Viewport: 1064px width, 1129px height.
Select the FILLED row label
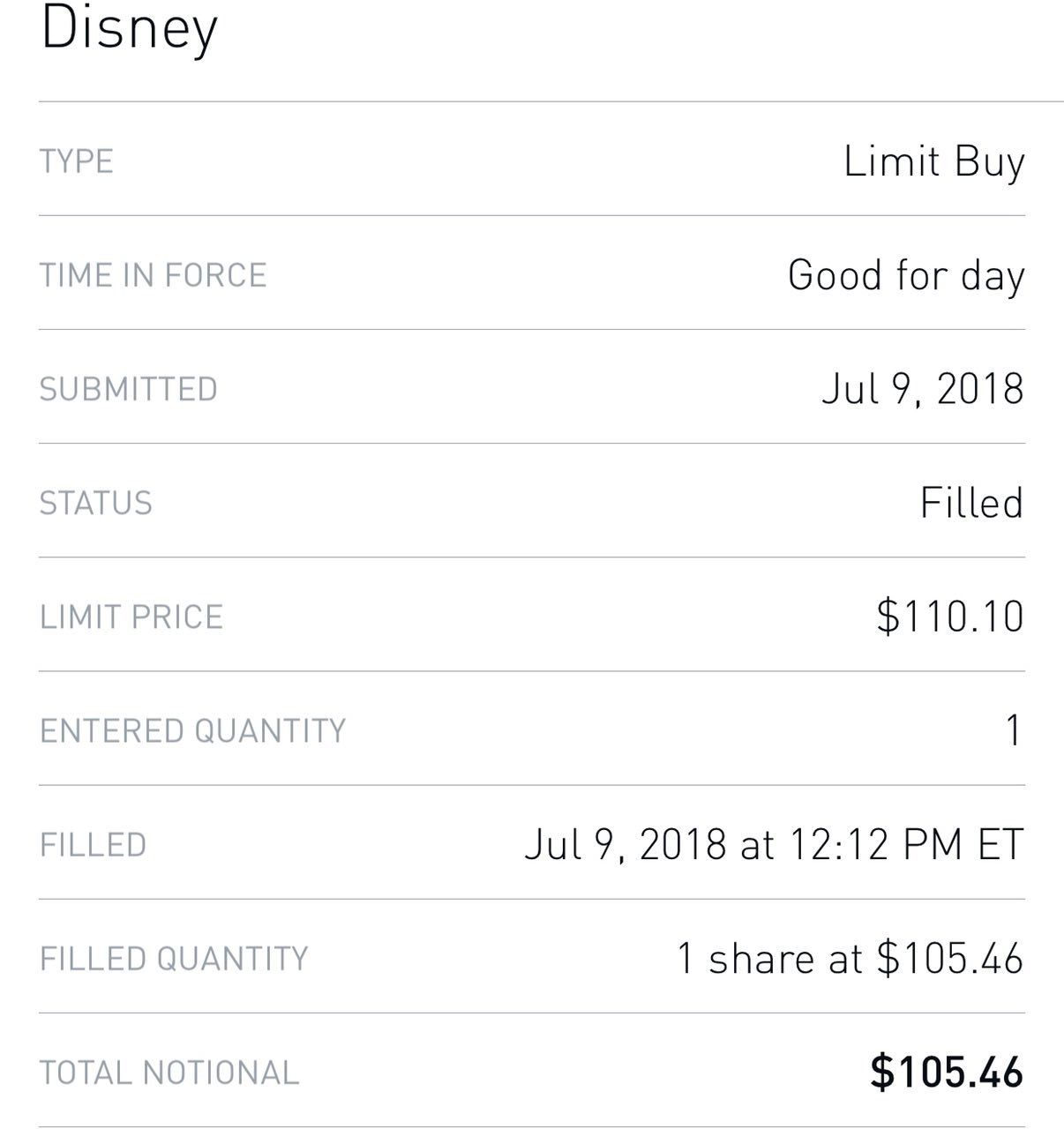[93, 844]
